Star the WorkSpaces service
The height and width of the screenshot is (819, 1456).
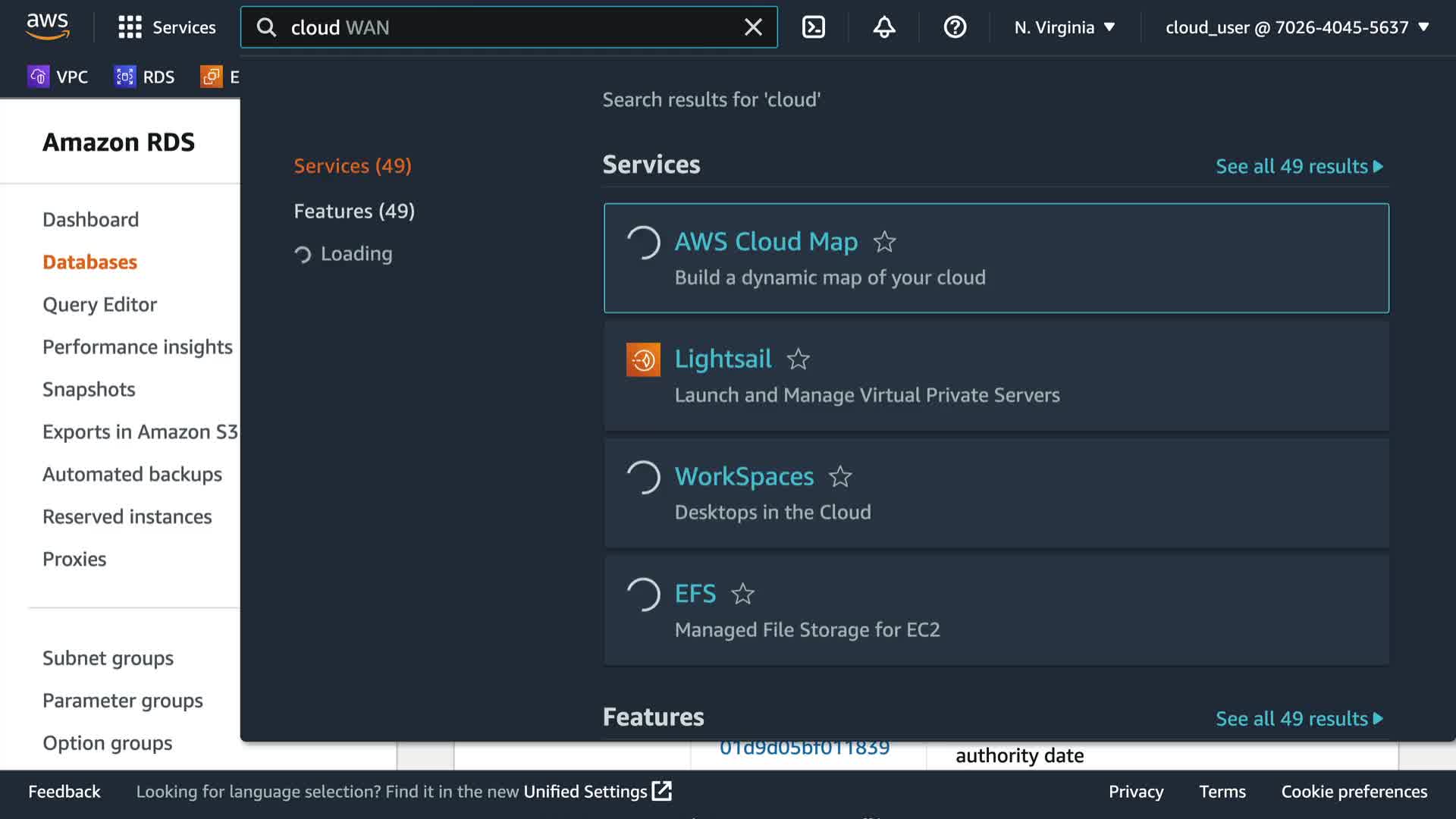click(839, 476)
